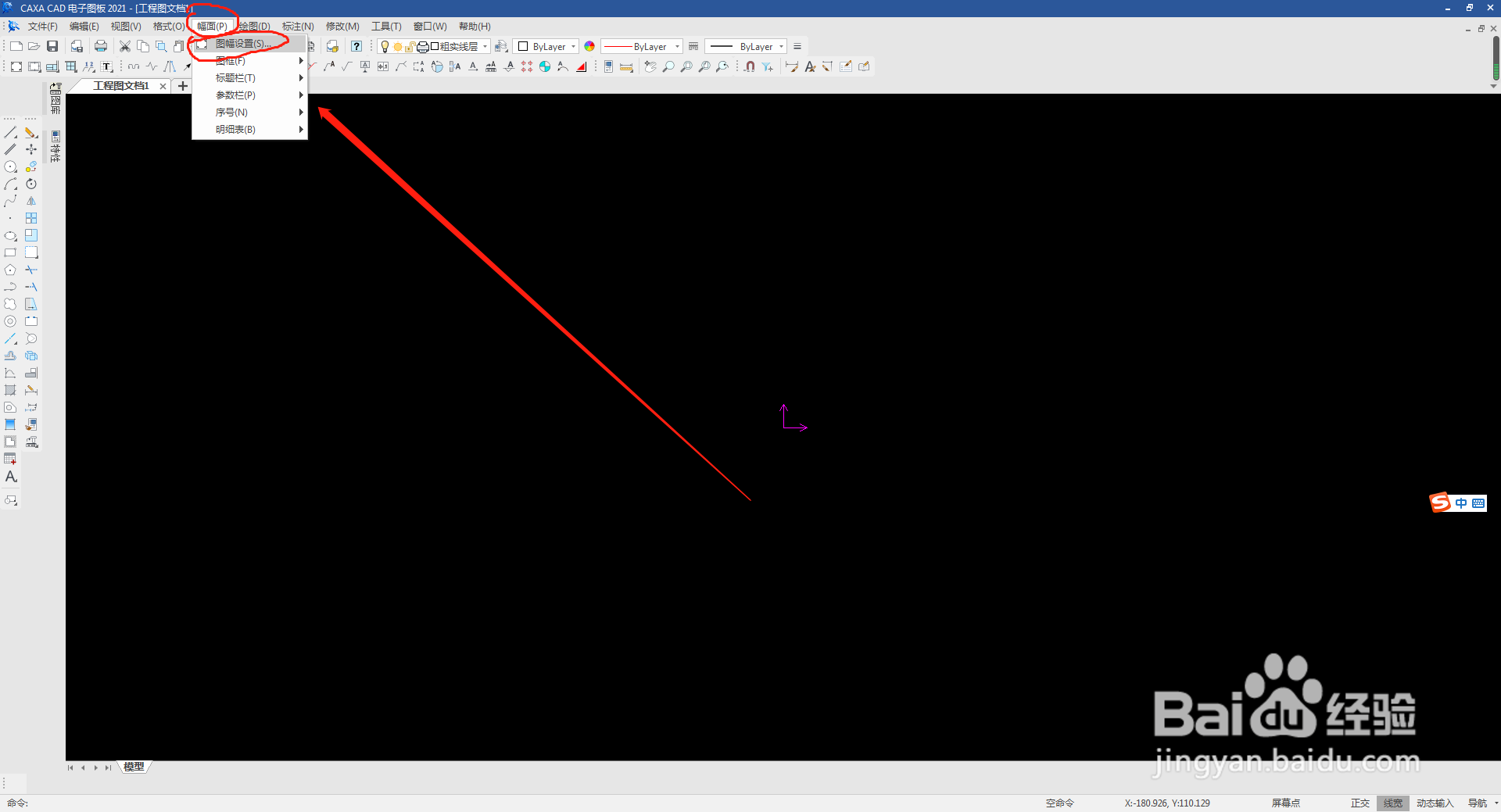Click the Array tool icon
This screenshot has height=812, width=1501.
pyautogui.click(x=31, y=218)
